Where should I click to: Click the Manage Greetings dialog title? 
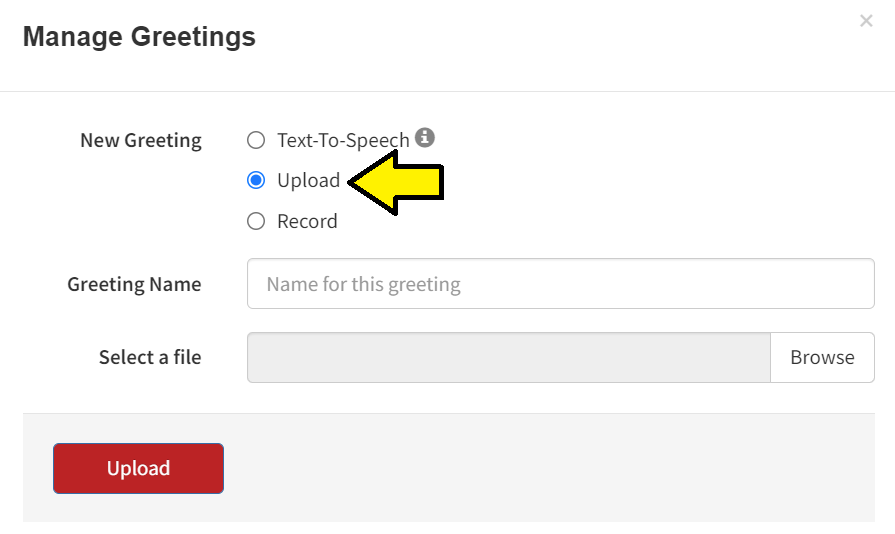tap(139, 37)
